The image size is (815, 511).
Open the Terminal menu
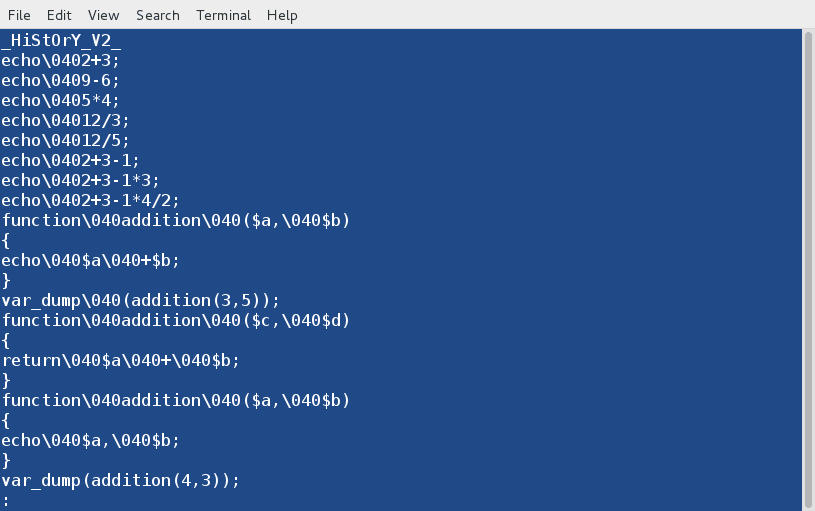pos(223,15)
